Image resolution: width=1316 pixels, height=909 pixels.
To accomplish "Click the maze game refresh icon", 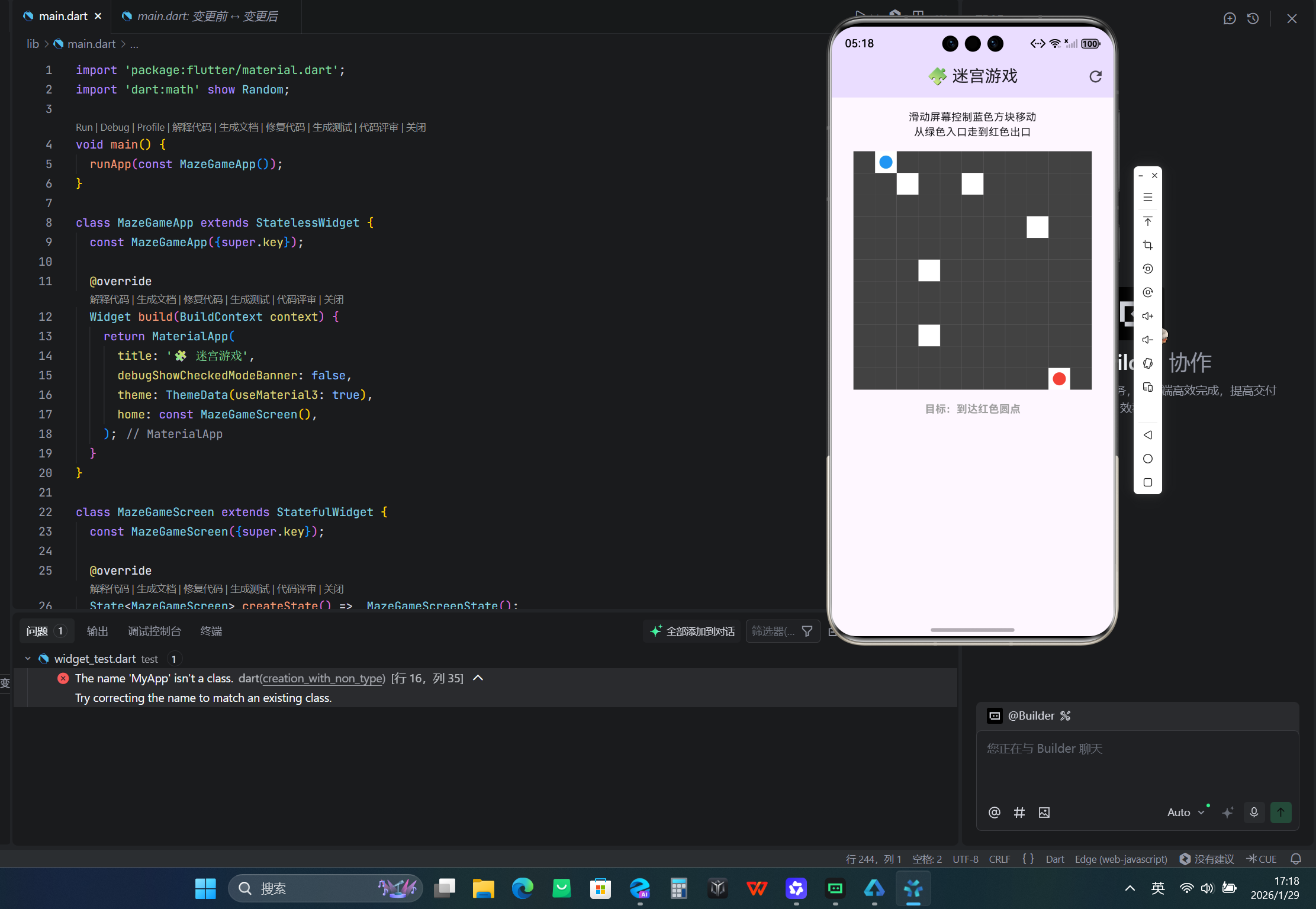I will (x=1095, y=76).
